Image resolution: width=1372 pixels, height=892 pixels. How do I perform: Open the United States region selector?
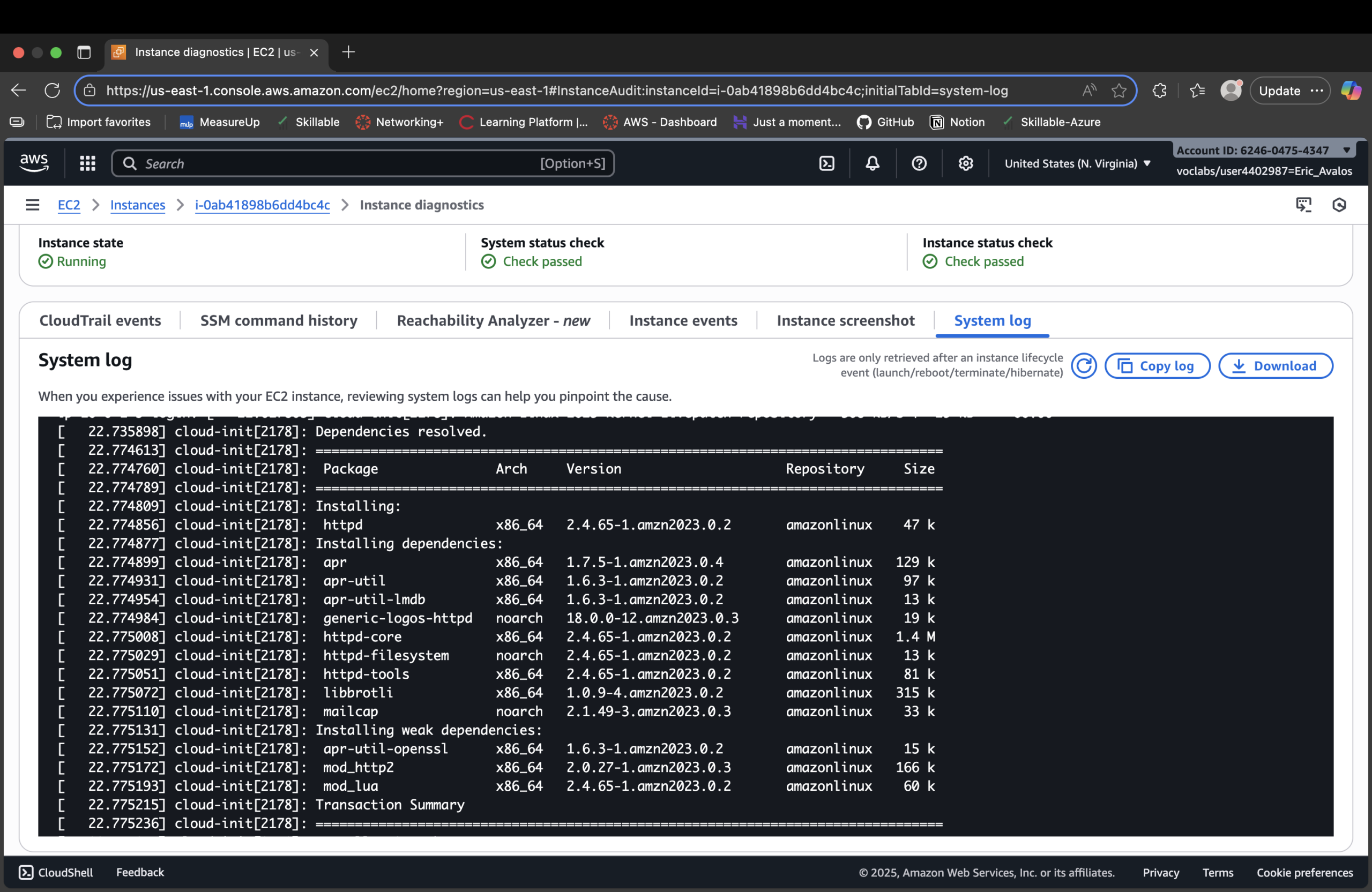click(1077, 163)
